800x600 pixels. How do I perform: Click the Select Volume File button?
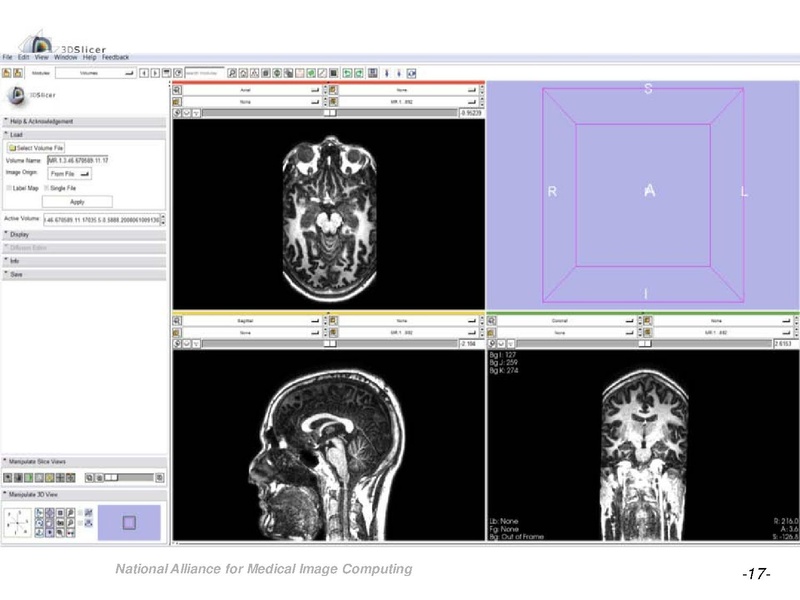coord(36,148)
